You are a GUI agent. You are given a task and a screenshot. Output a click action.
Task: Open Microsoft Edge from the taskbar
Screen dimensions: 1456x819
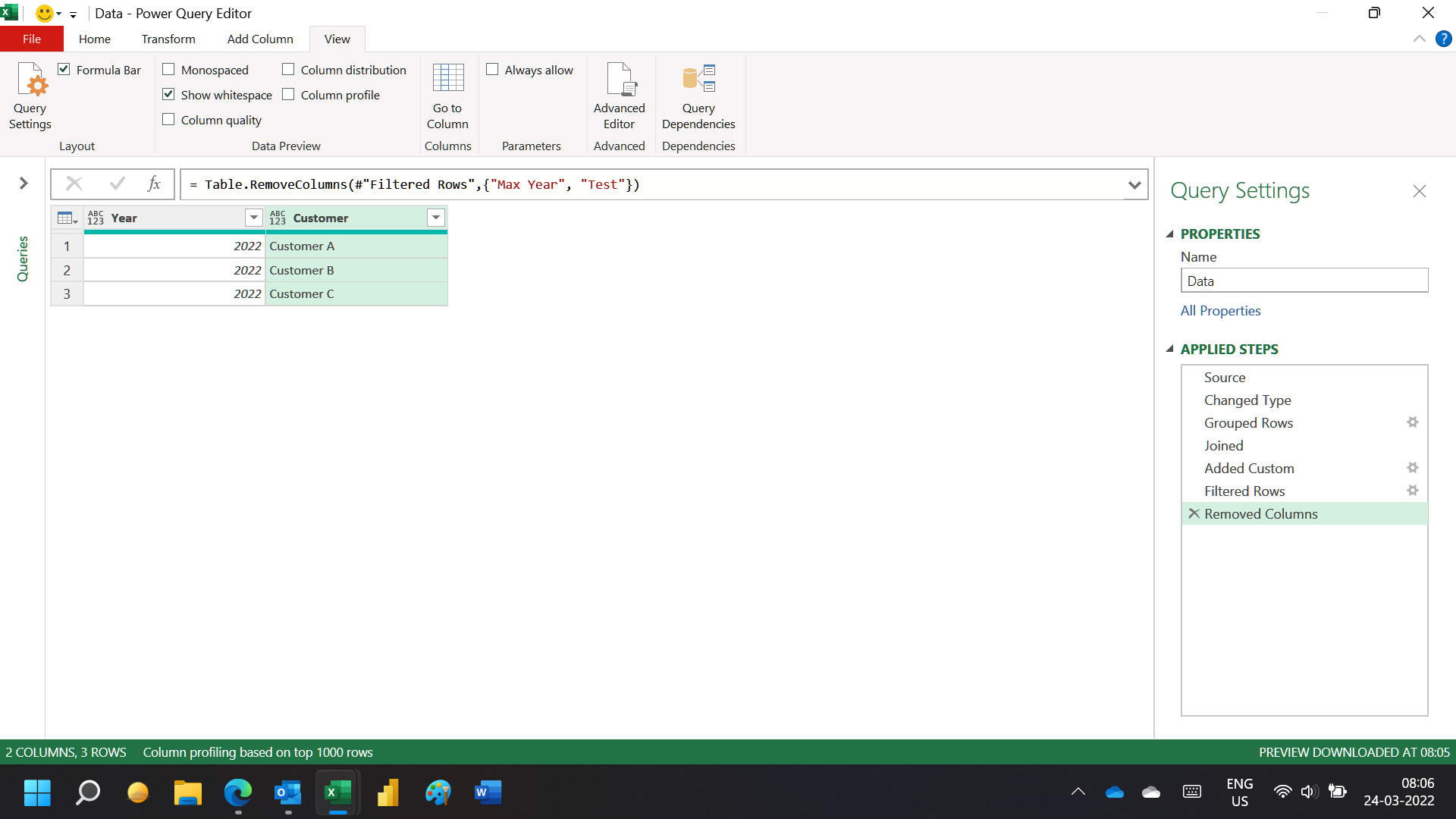tap(238, 792)
